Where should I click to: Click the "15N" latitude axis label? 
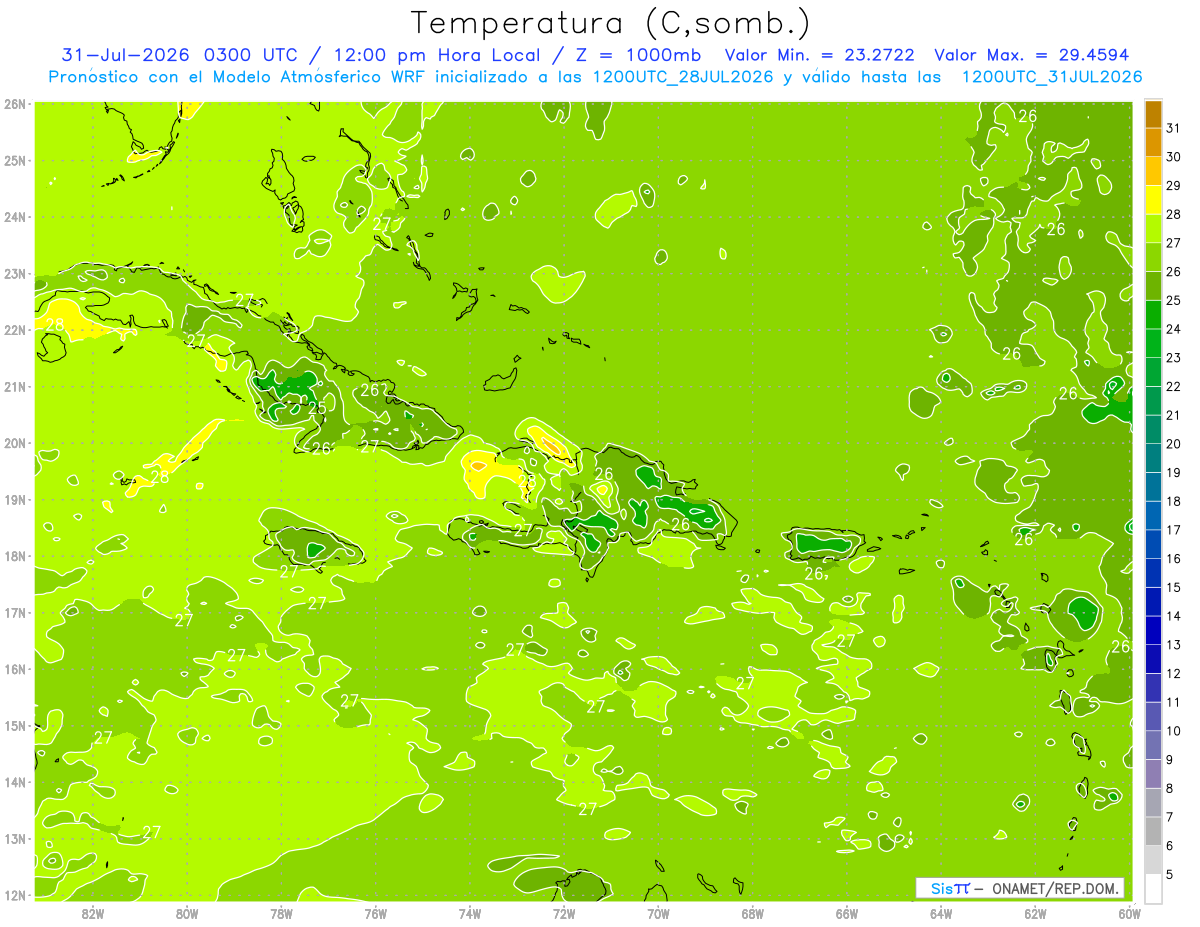[x=15, y=725]
